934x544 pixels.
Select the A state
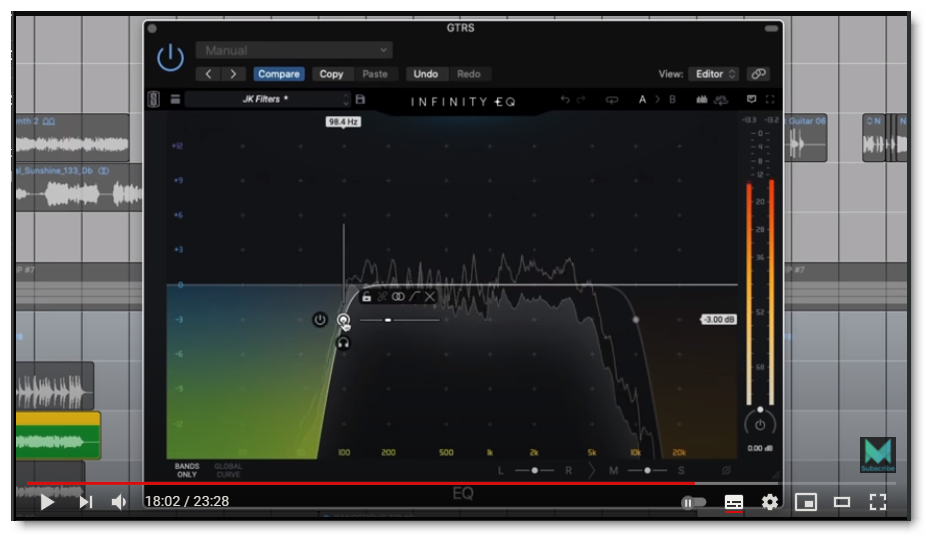642,100
